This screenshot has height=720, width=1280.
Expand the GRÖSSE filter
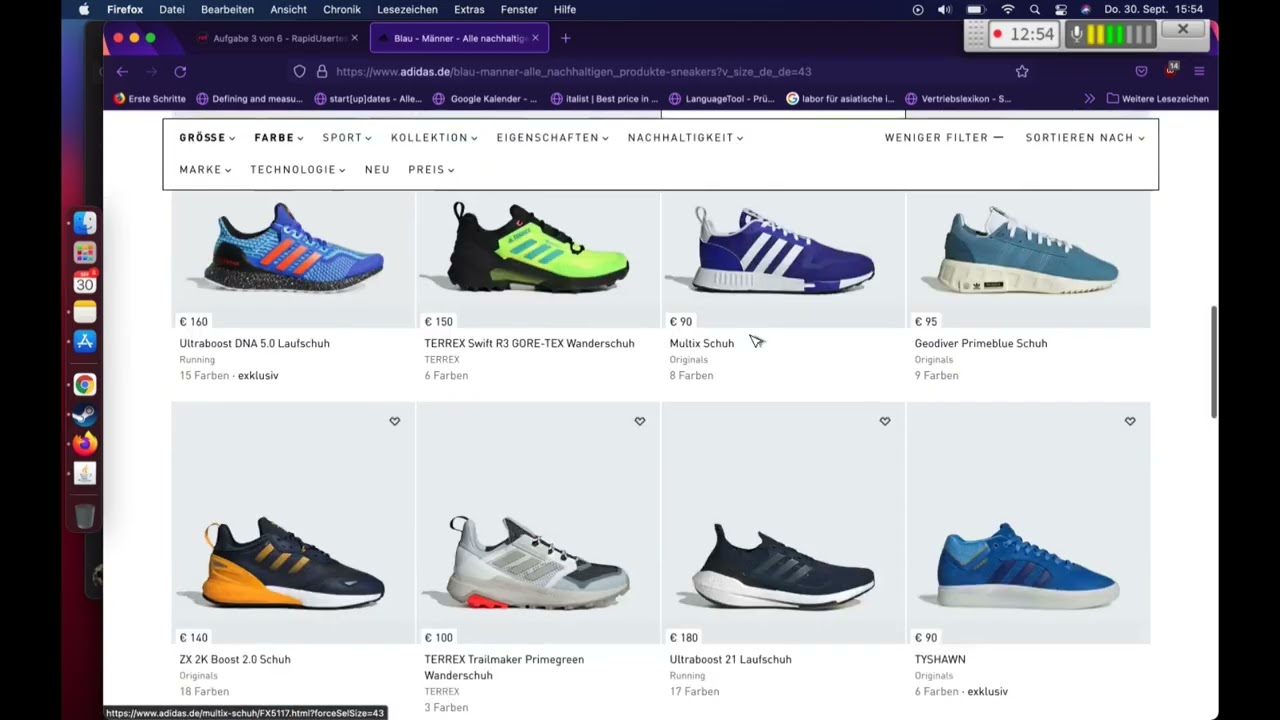point(207,138)
